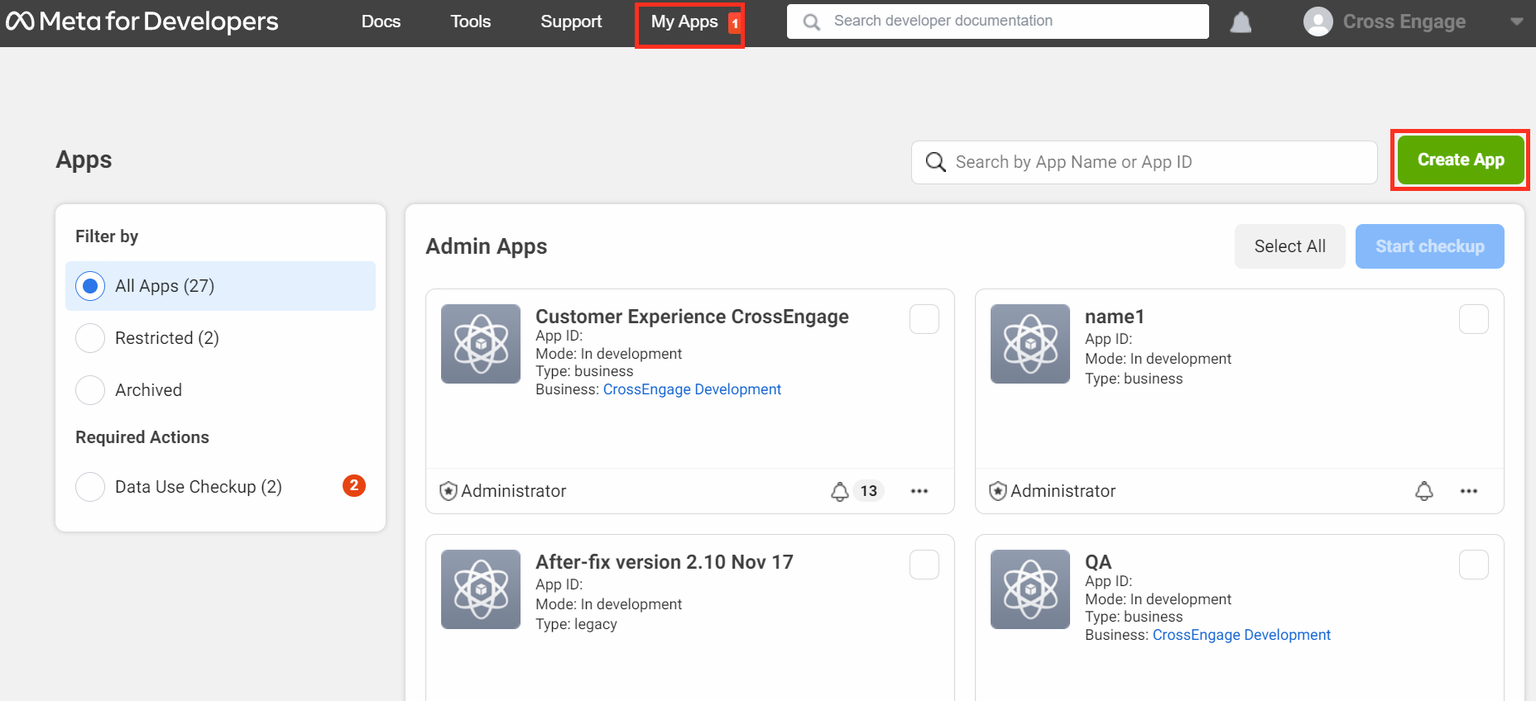Open the Docs menu

(x=381, y=21)
